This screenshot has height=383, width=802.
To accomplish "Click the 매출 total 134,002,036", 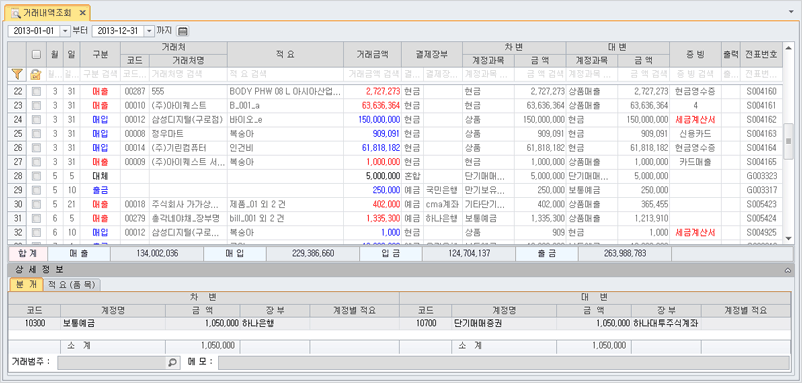I will click(157, 254).
